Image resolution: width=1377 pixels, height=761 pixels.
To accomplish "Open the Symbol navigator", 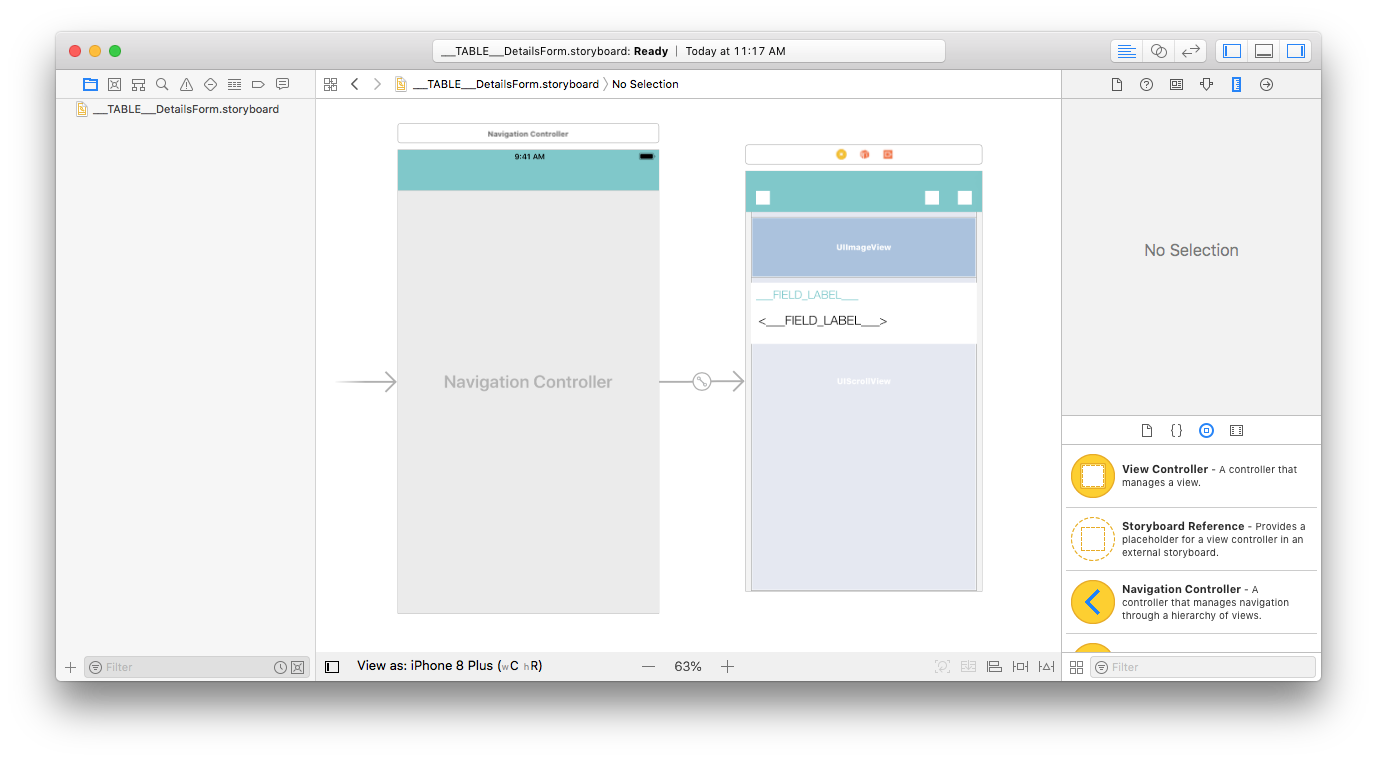I will click(138, 84).
